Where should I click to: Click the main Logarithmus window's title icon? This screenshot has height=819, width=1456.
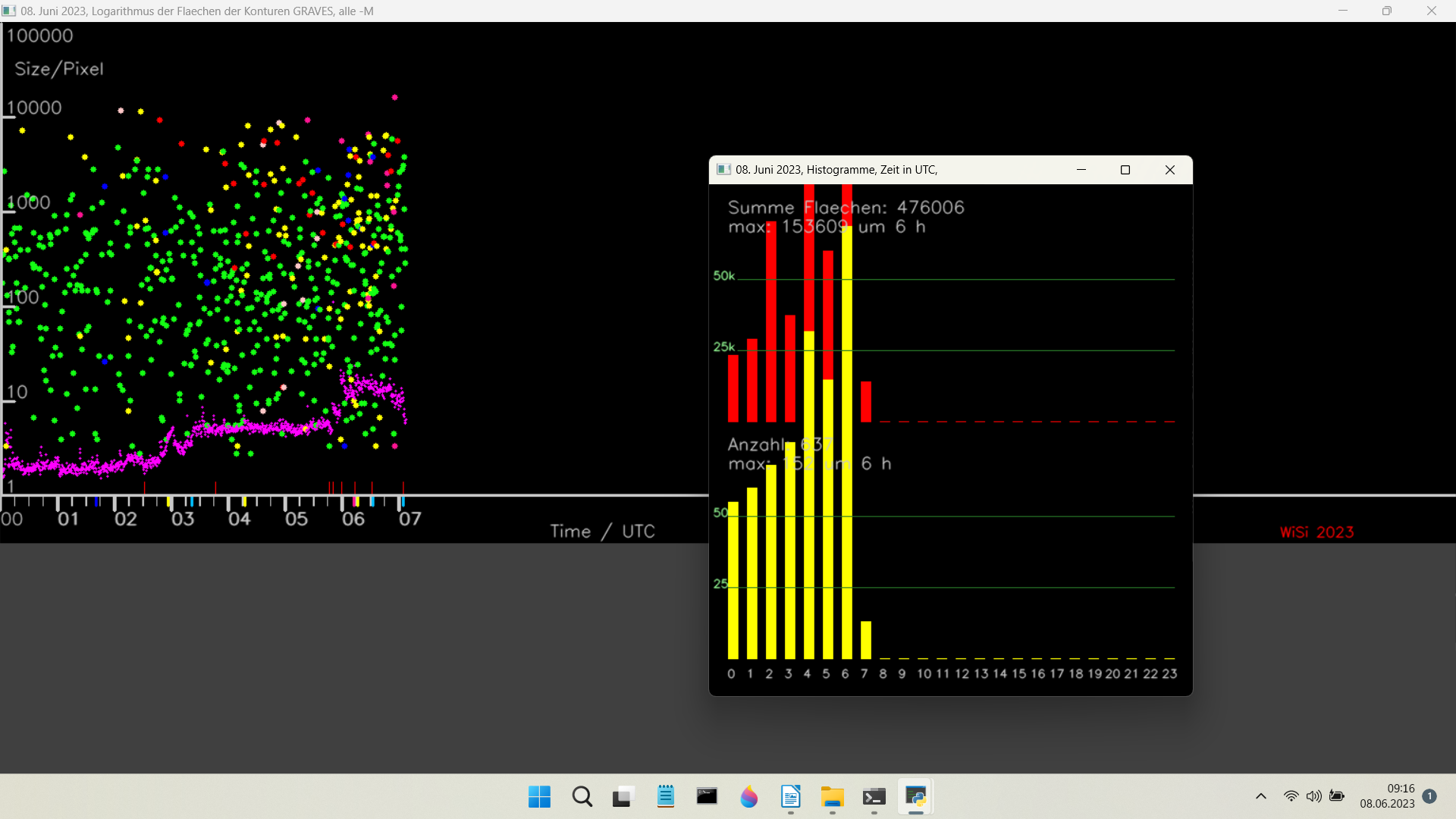point(9,11)
